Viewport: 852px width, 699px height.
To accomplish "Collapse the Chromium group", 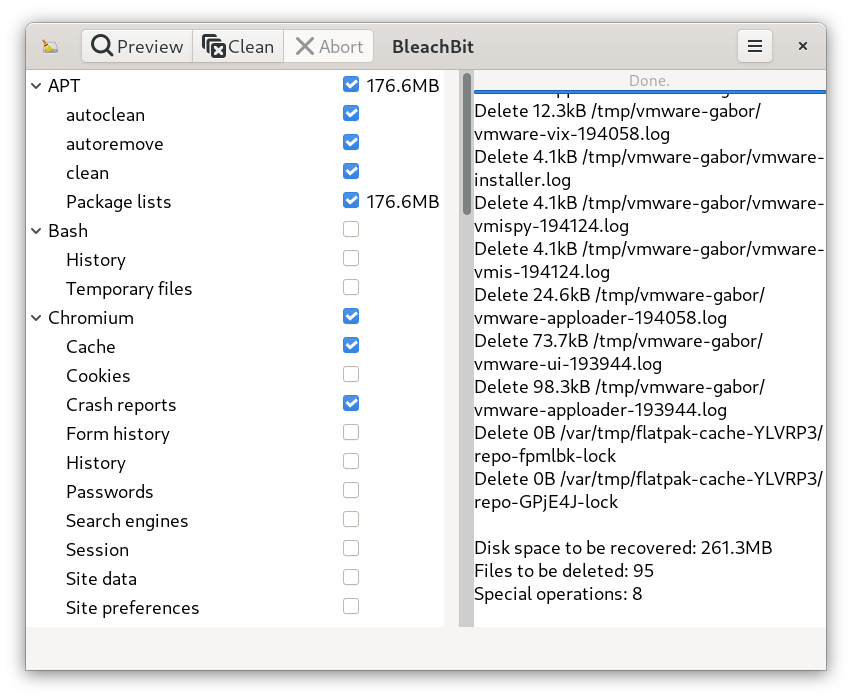I will point(36,318).
